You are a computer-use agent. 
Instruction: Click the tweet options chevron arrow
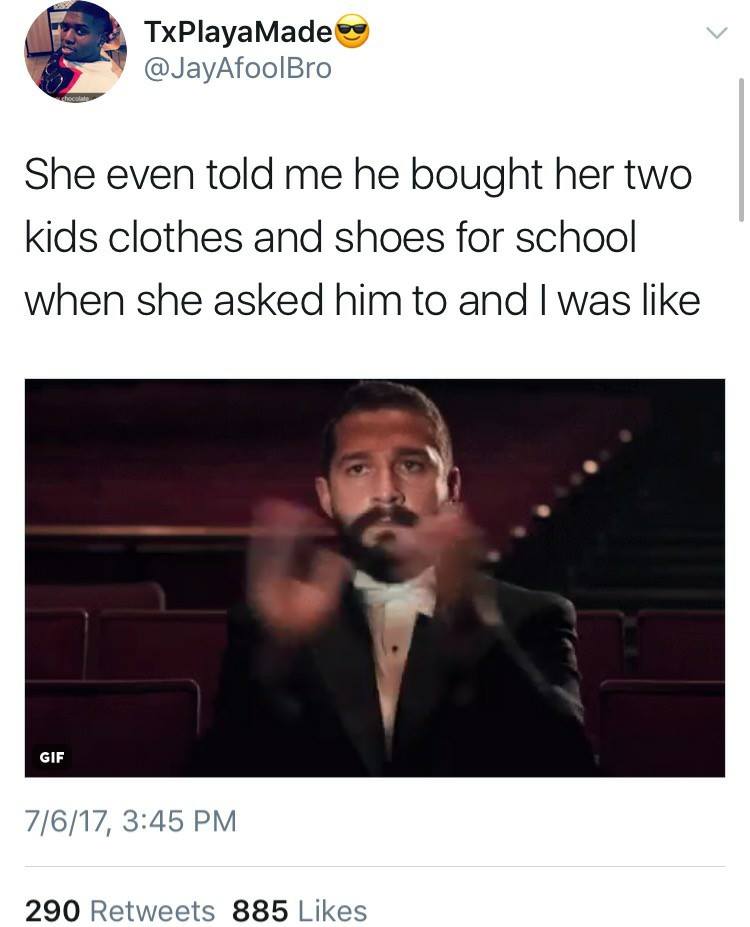[x=717, y=33]
